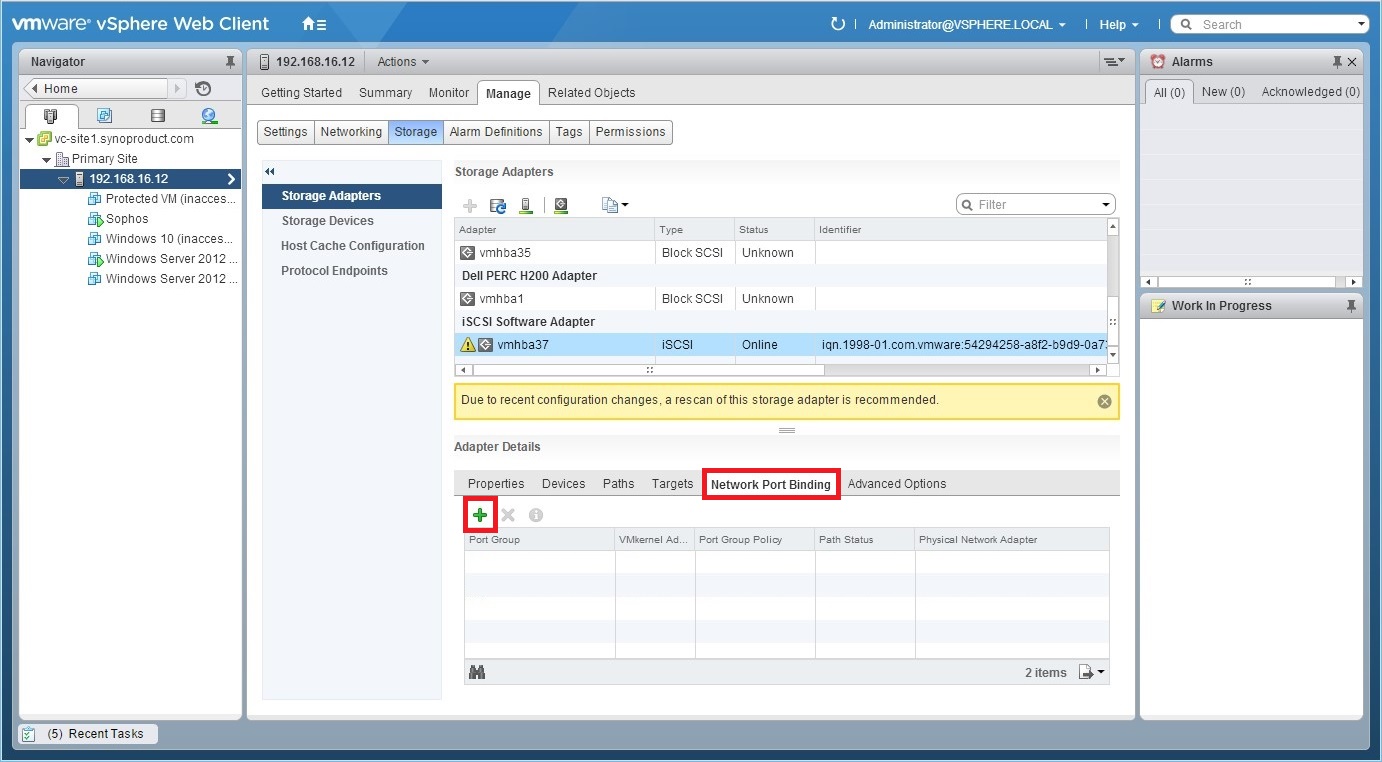Switch to the Related Objects tab
1382x762 pixels.
591,92
